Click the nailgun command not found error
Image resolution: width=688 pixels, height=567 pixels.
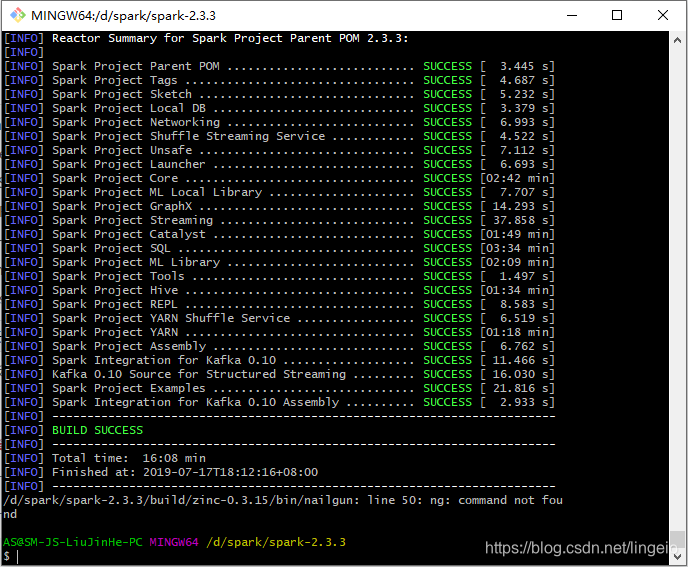(283, 507)
